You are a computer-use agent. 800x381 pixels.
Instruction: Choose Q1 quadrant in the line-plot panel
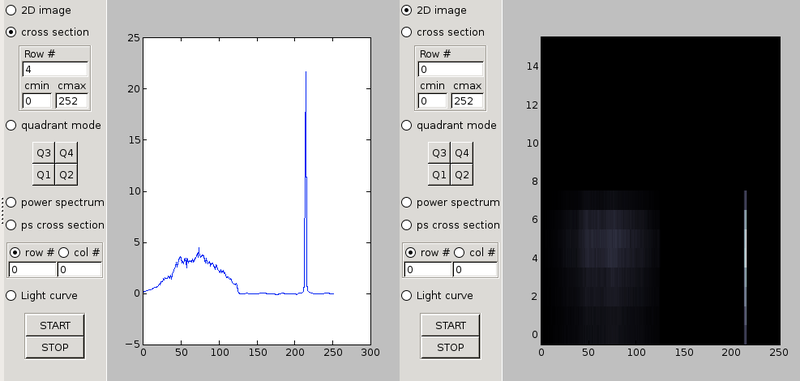(x=43, y=175)
